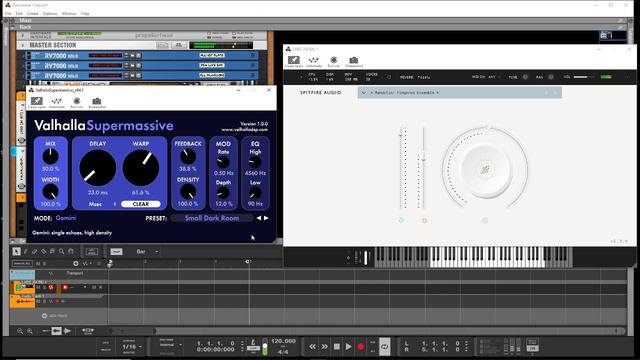The width and height of the screenshot is (640, 360).
Task: Click Keep open icon in LABS window
Action: (293, 60)
